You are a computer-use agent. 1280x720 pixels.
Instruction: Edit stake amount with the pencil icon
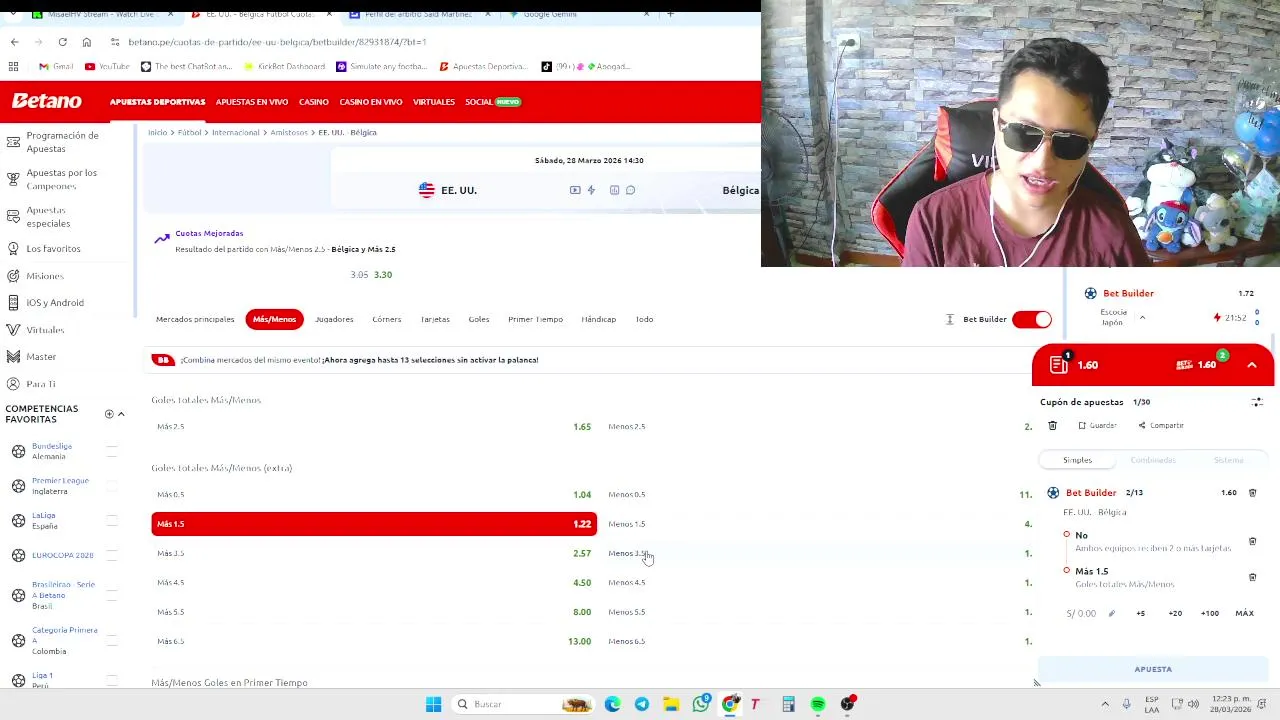click(x=1111, y=613)
